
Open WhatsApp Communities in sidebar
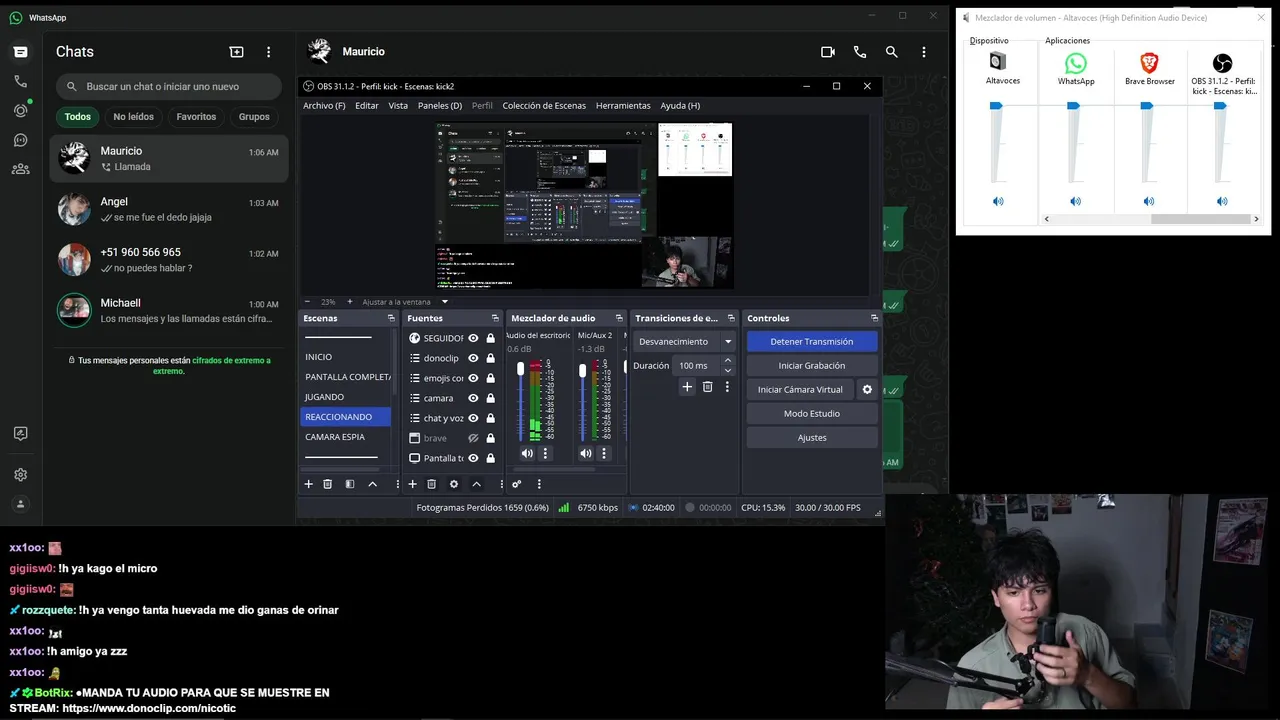coord(20,169)
